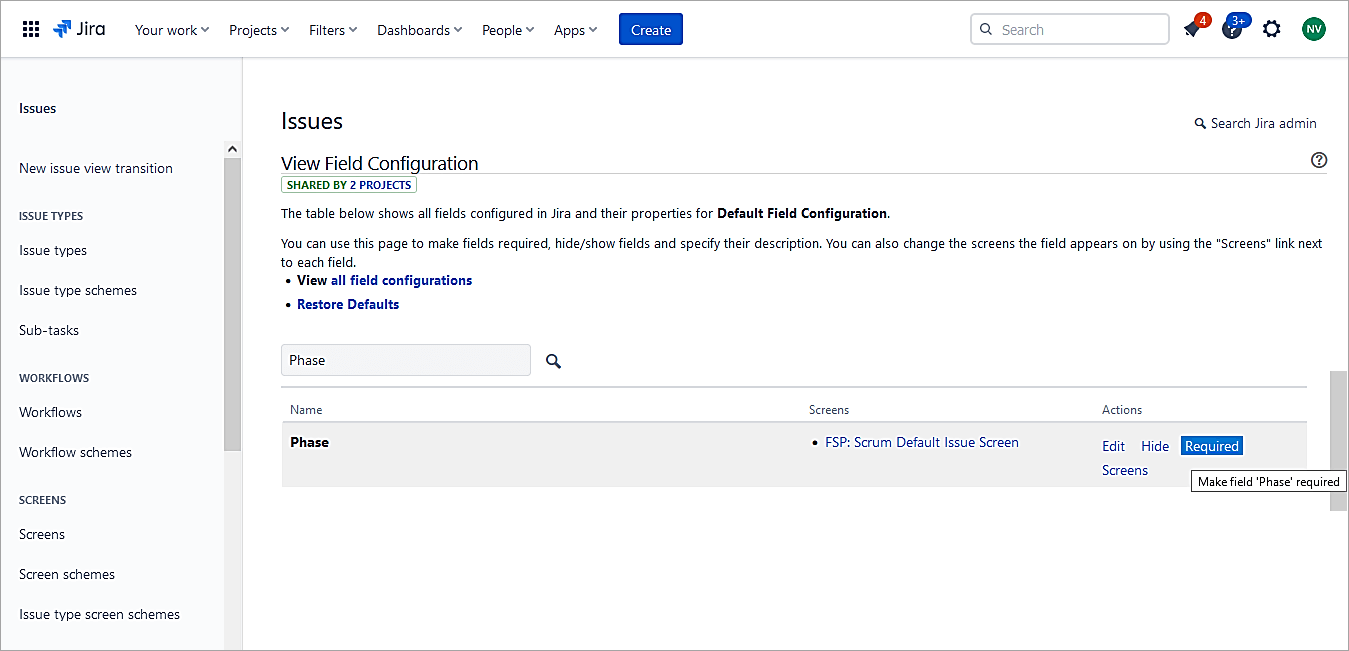
Task: Click inside the Phase search input
Action: click(x=405, y=360)
